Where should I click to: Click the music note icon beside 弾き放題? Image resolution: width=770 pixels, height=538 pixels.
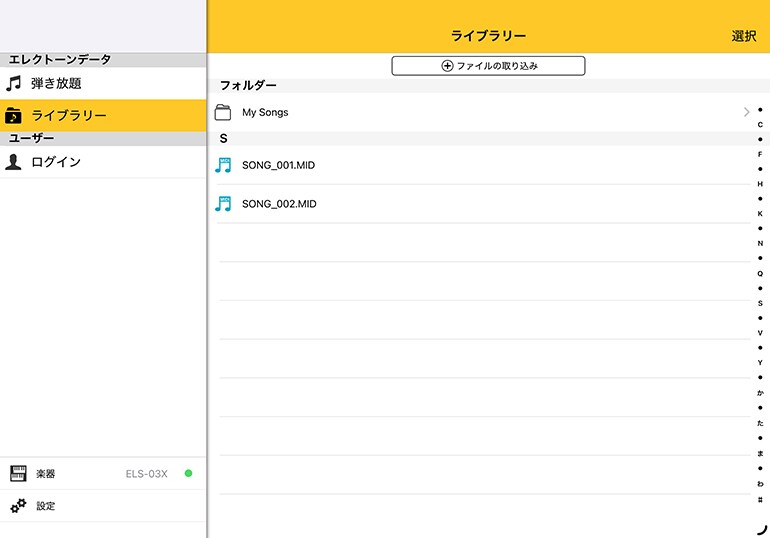tap(14, 83)
